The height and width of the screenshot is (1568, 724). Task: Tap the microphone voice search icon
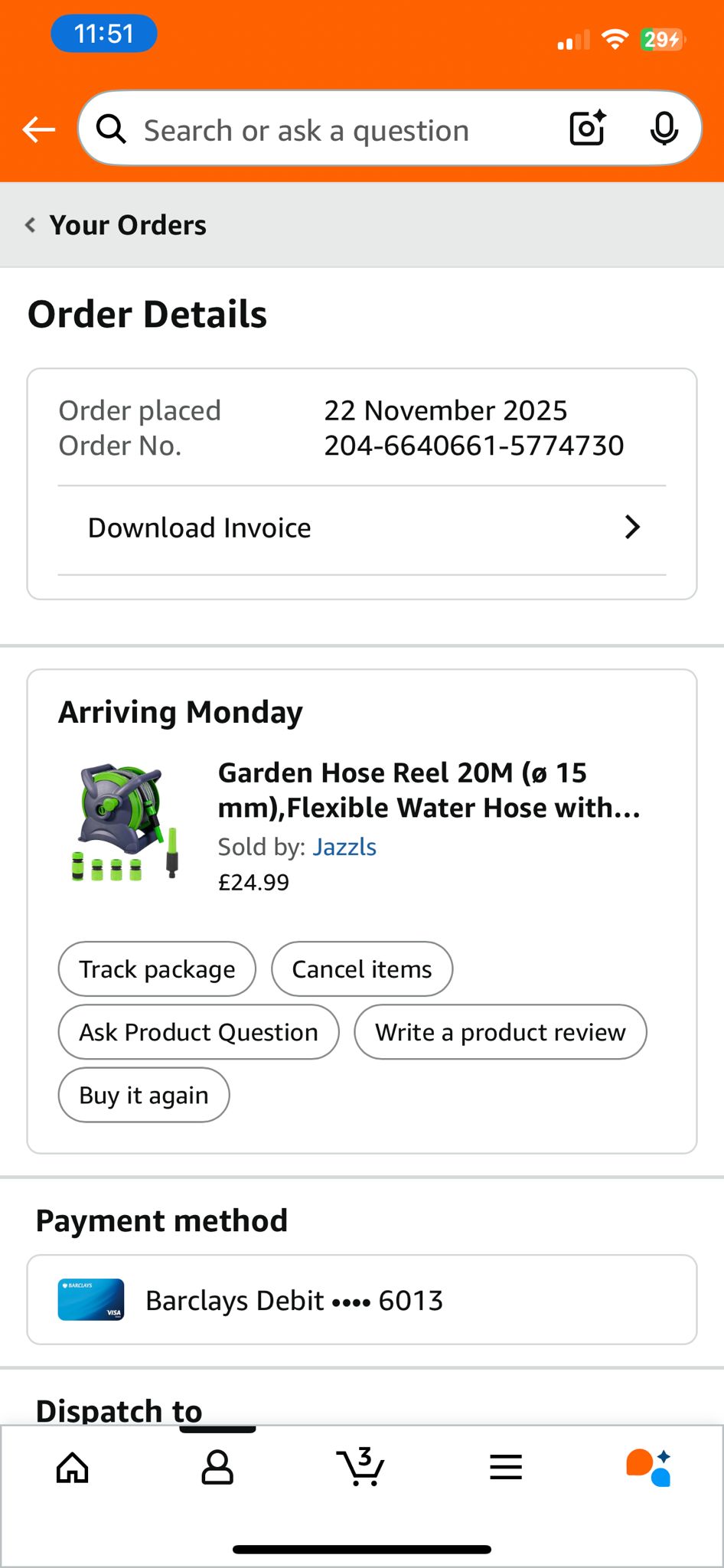[x=664, y=129]
